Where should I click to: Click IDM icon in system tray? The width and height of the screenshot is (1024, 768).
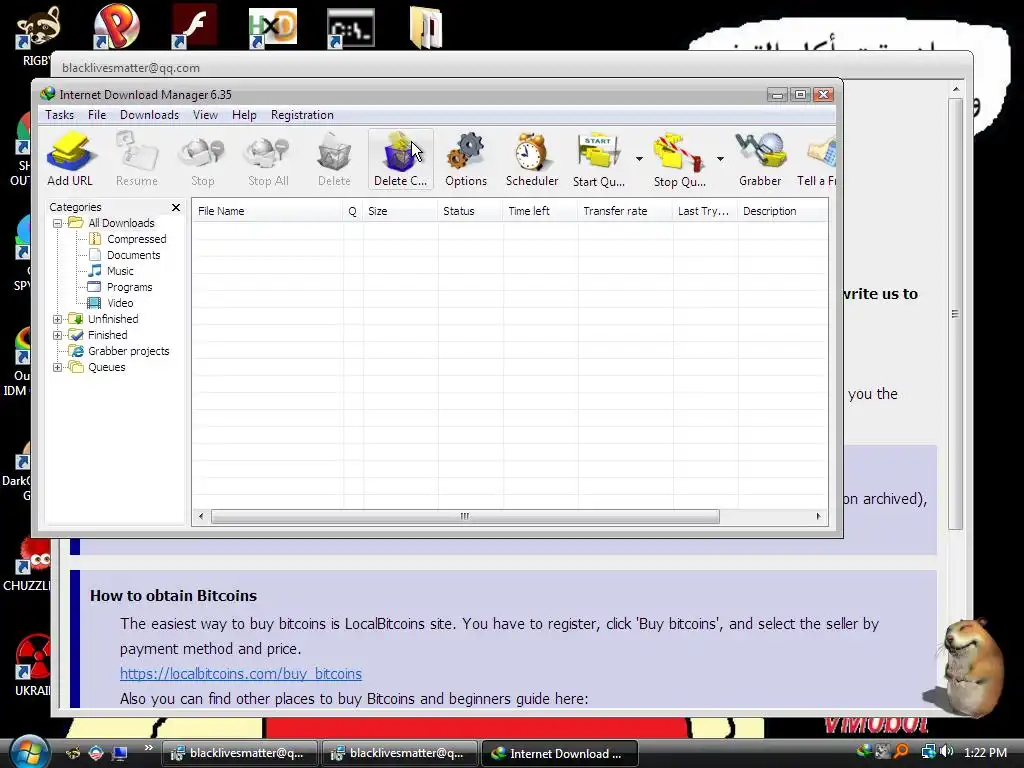864,752
